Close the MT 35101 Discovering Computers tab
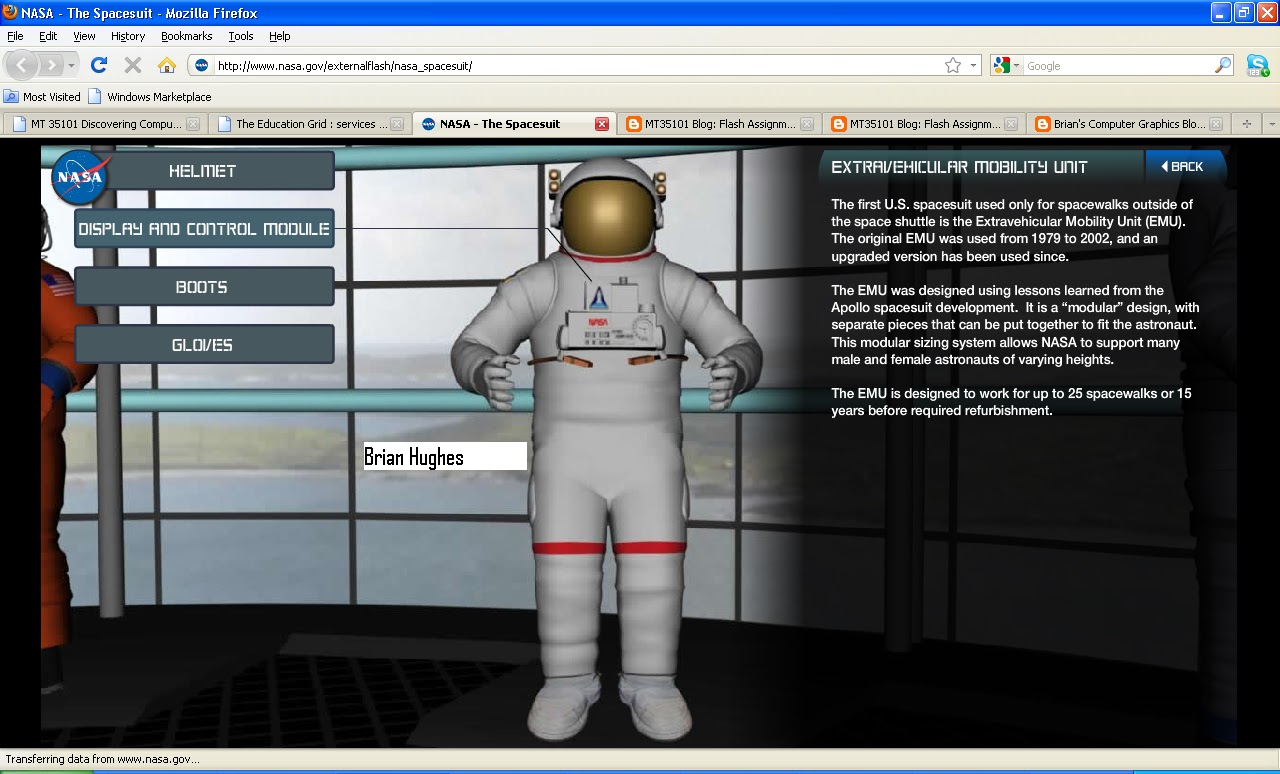Screen dimensions: 1280x774 tap(193, 124)
